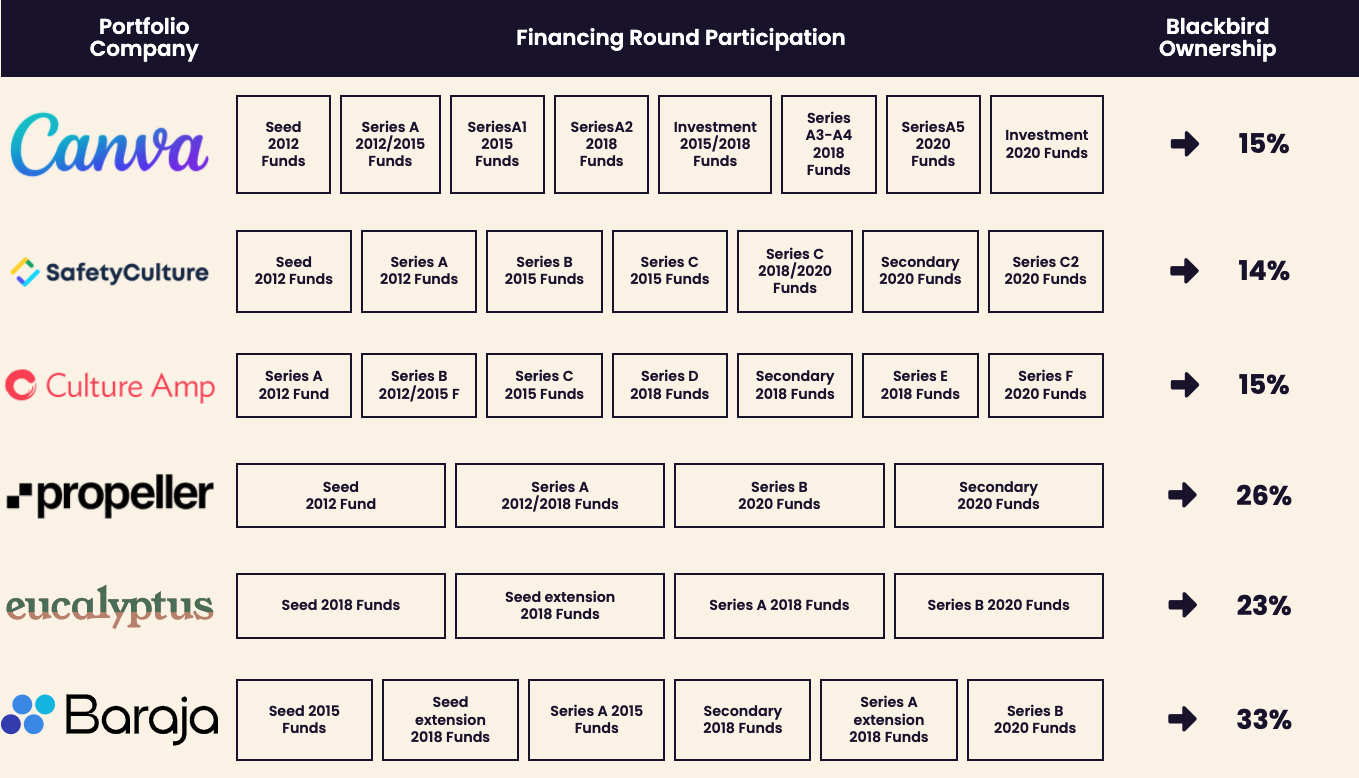The width and height of the screenshot is (1359, 778).
Task: Select Baraja's Series A extension 2018 Funds box
Action: point(888,720)
